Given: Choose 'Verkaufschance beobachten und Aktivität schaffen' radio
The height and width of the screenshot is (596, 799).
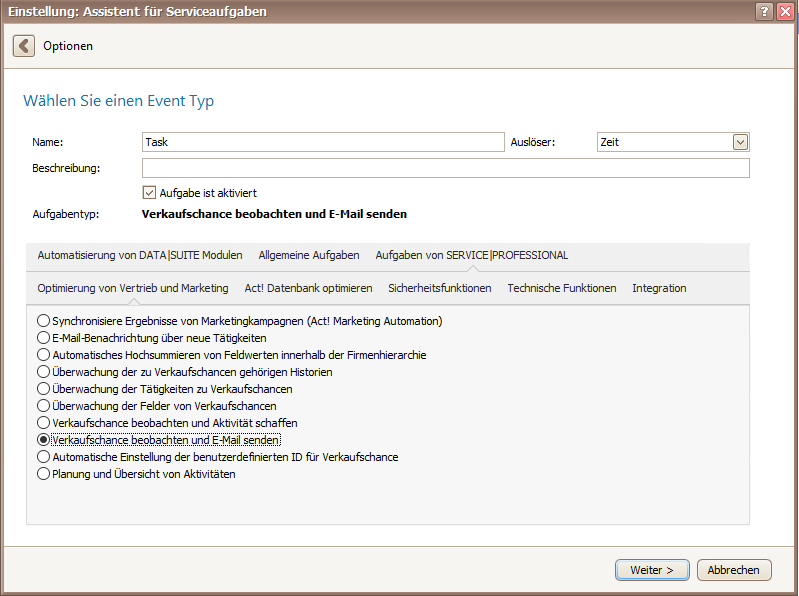Looking at the screenshot, I should click(43, 423).
